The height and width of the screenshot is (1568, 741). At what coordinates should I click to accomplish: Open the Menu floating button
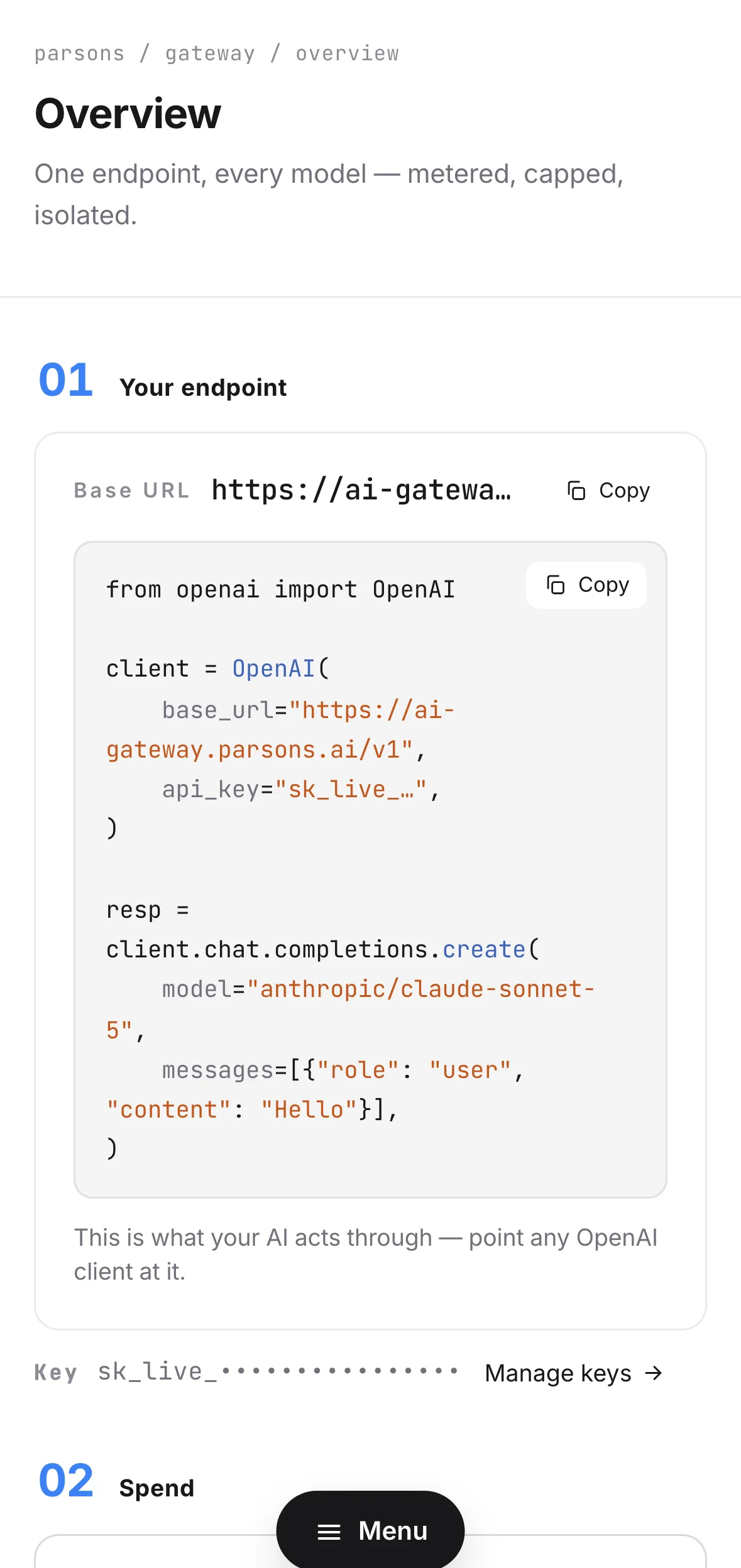pyautogui.click(x=370, y=1530)
